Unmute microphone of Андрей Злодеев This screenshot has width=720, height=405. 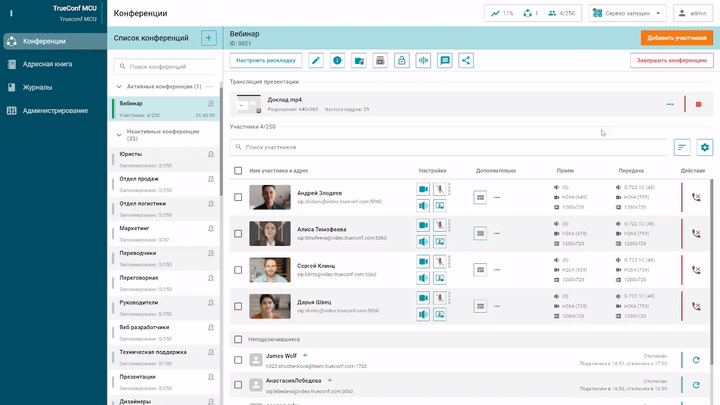coord(440,189)
